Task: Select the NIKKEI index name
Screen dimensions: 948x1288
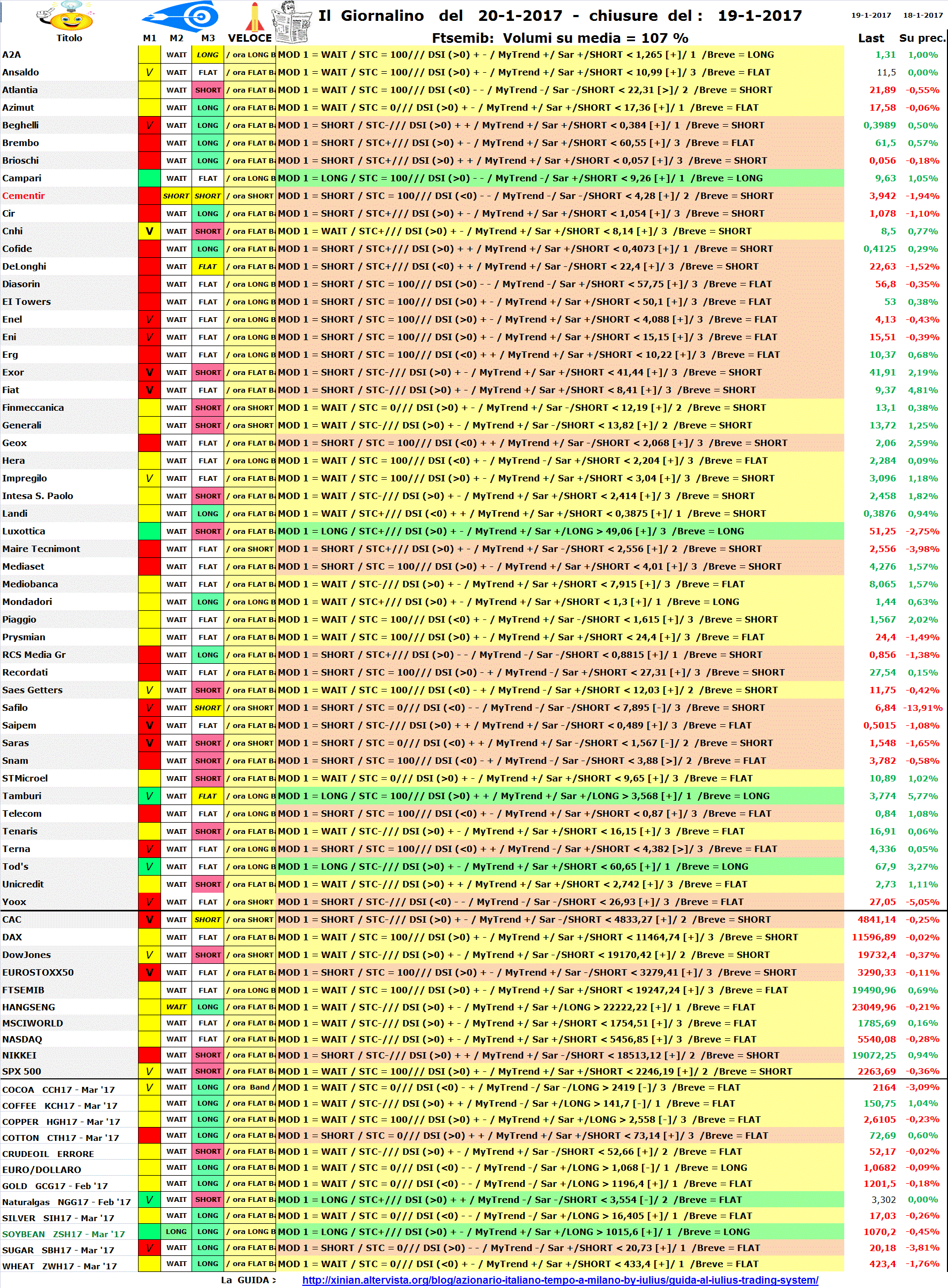Action: 19,1055
